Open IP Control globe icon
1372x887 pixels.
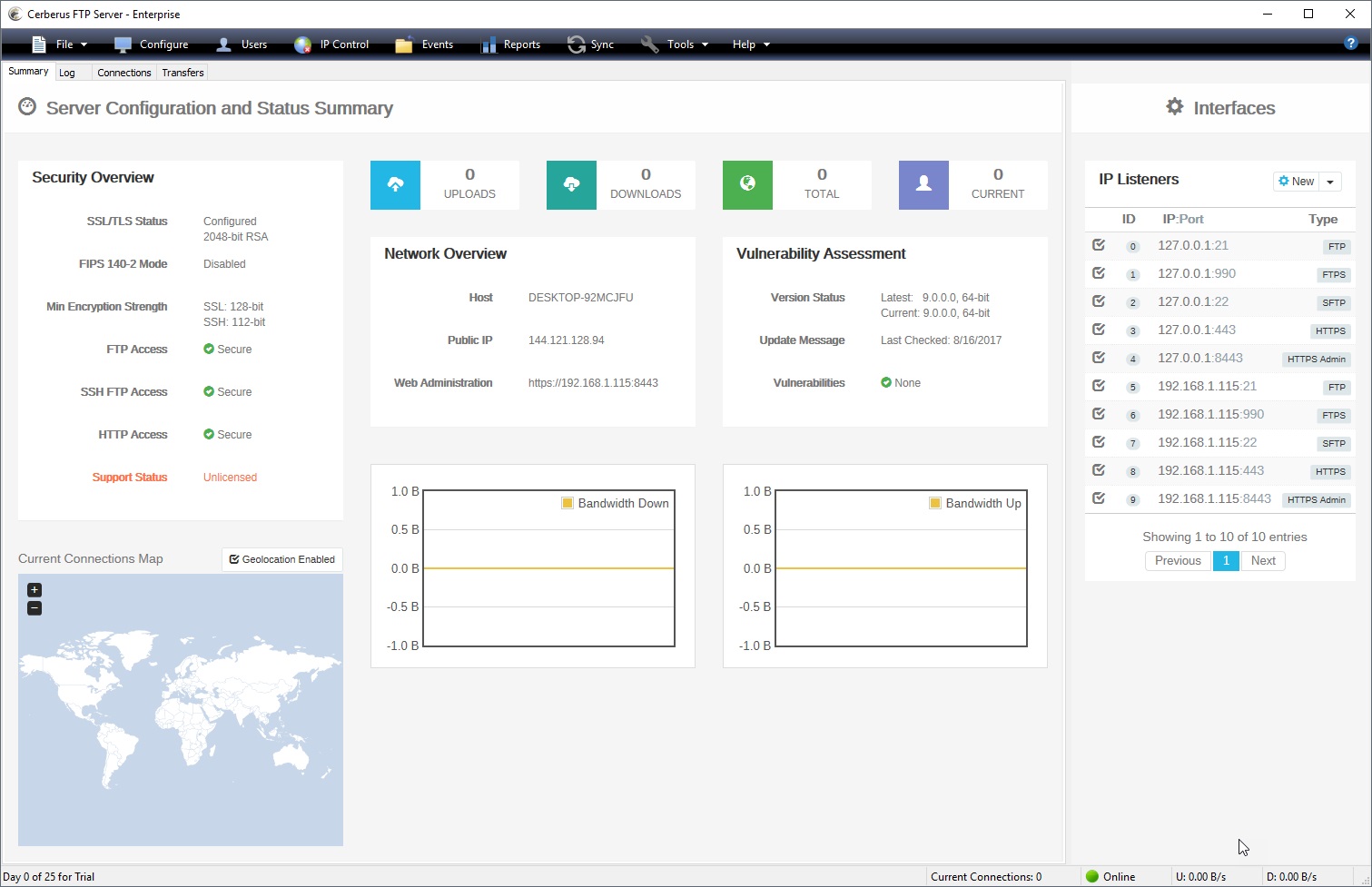click(x=303, y=44)
